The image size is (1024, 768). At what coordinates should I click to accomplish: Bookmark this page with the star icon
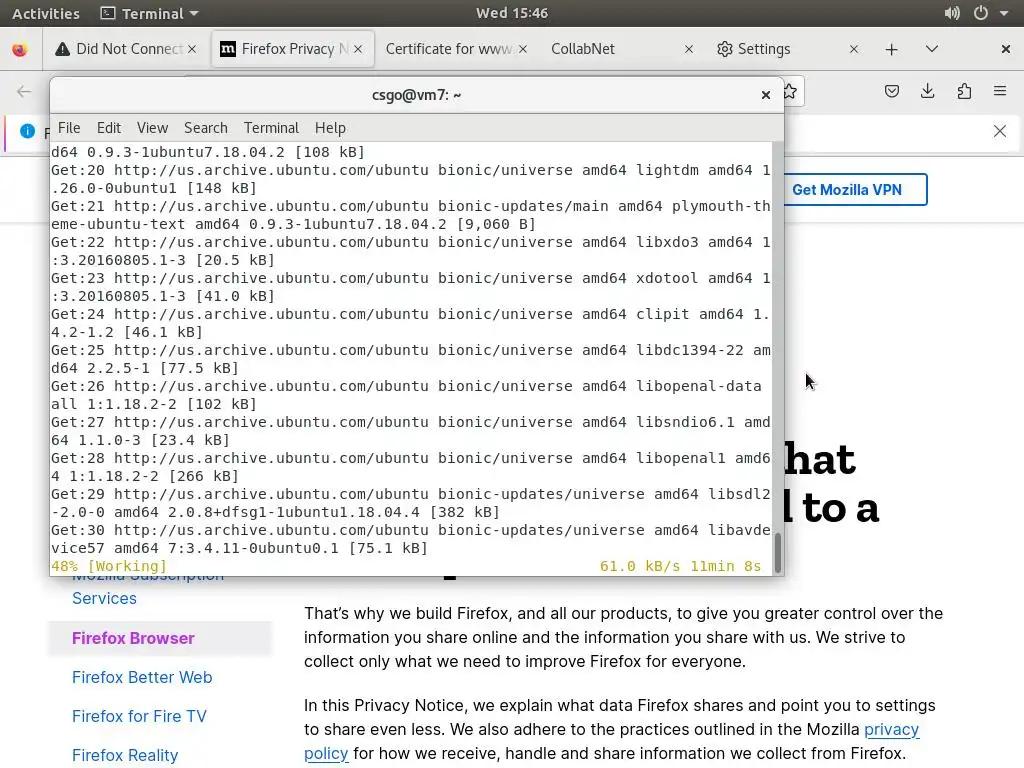click(790, 91)
